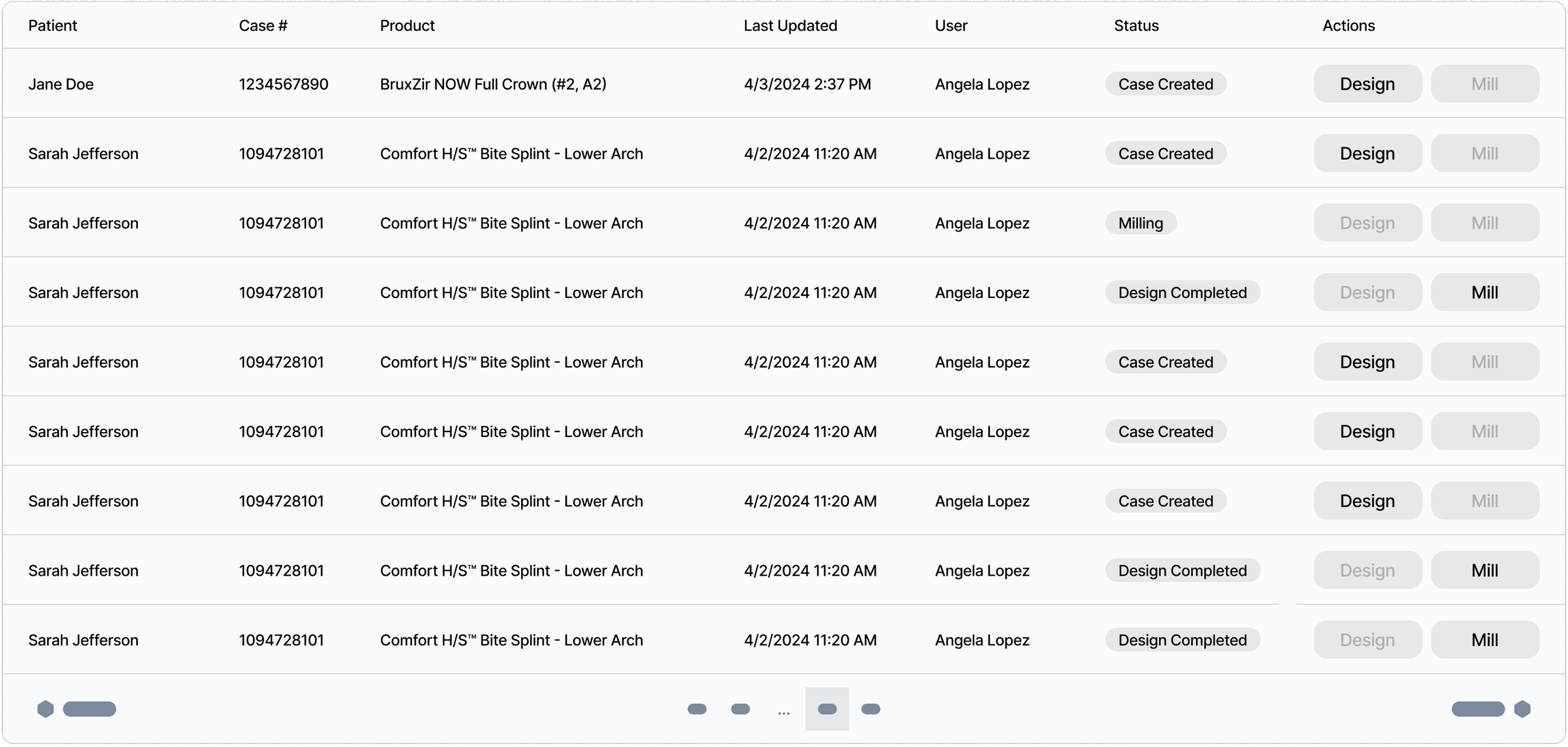Image resolution: width=1568 pixels, height=747 pixels.
Task: Click the Last Updated column header
Action: [790, 26]
